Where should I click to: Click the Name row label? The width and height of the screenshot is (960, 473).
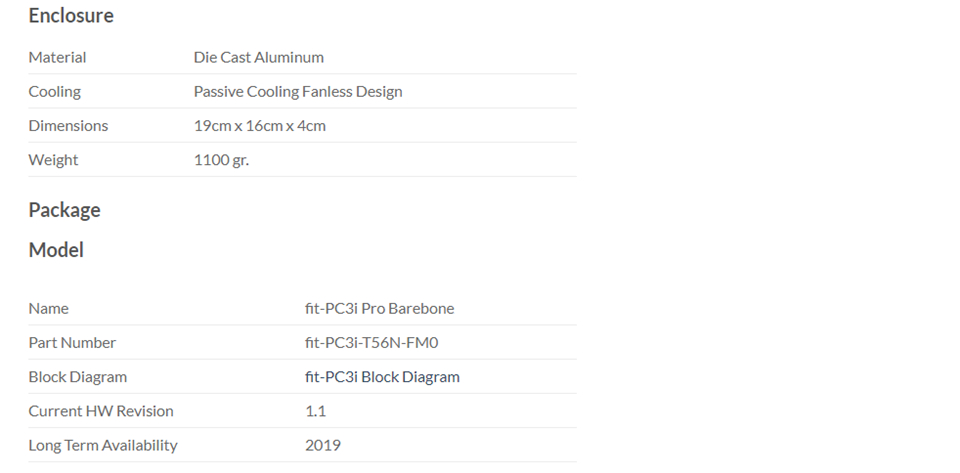(x=48, y=308)
